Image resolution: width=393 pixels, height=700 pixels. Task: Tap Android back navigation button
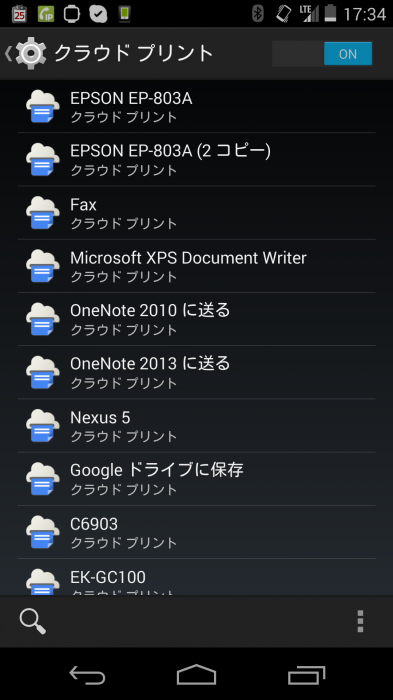(x=87, y=674)
